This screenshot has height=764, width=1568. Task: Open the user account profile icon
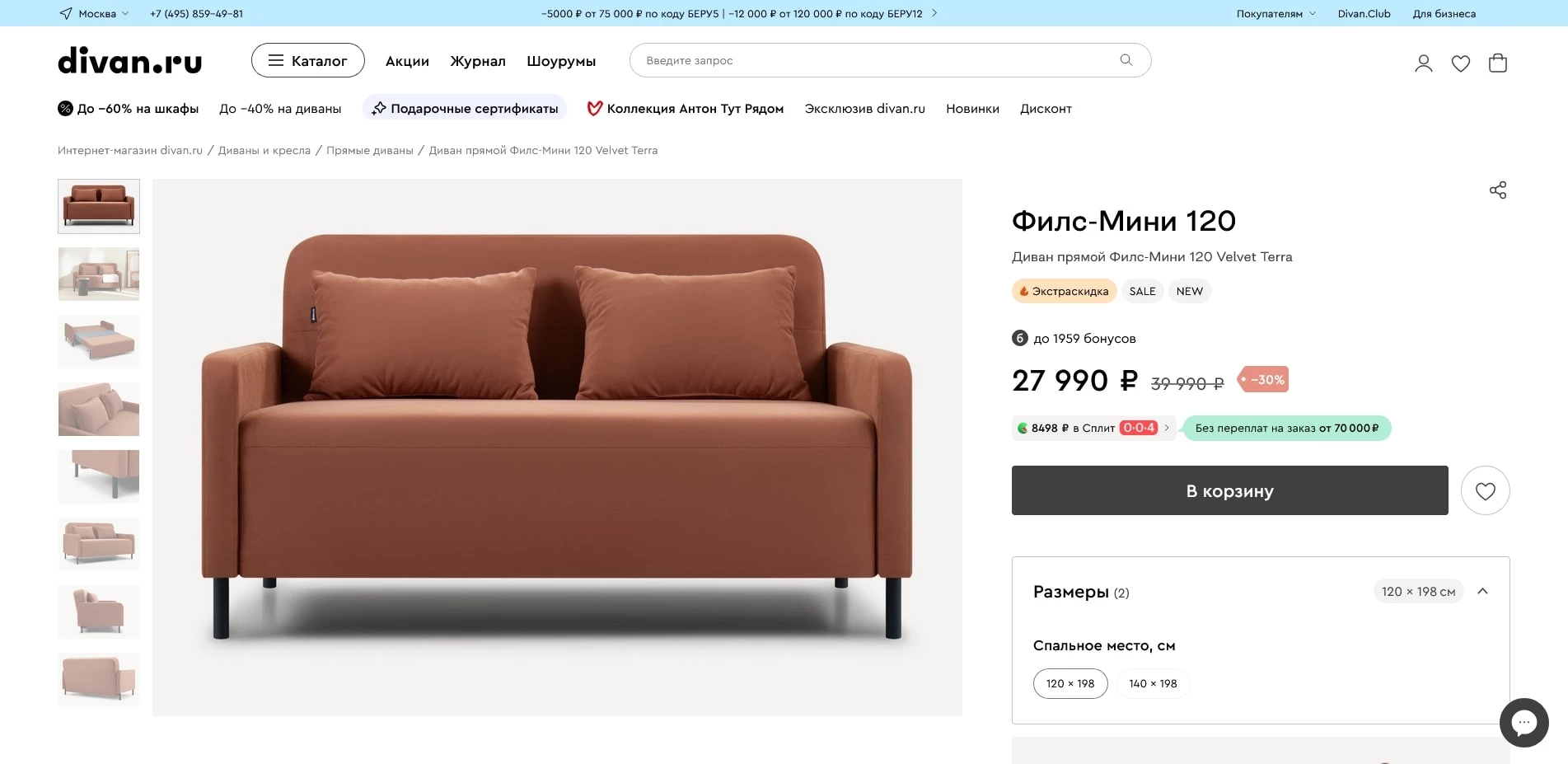click(x=1423, y=63)
